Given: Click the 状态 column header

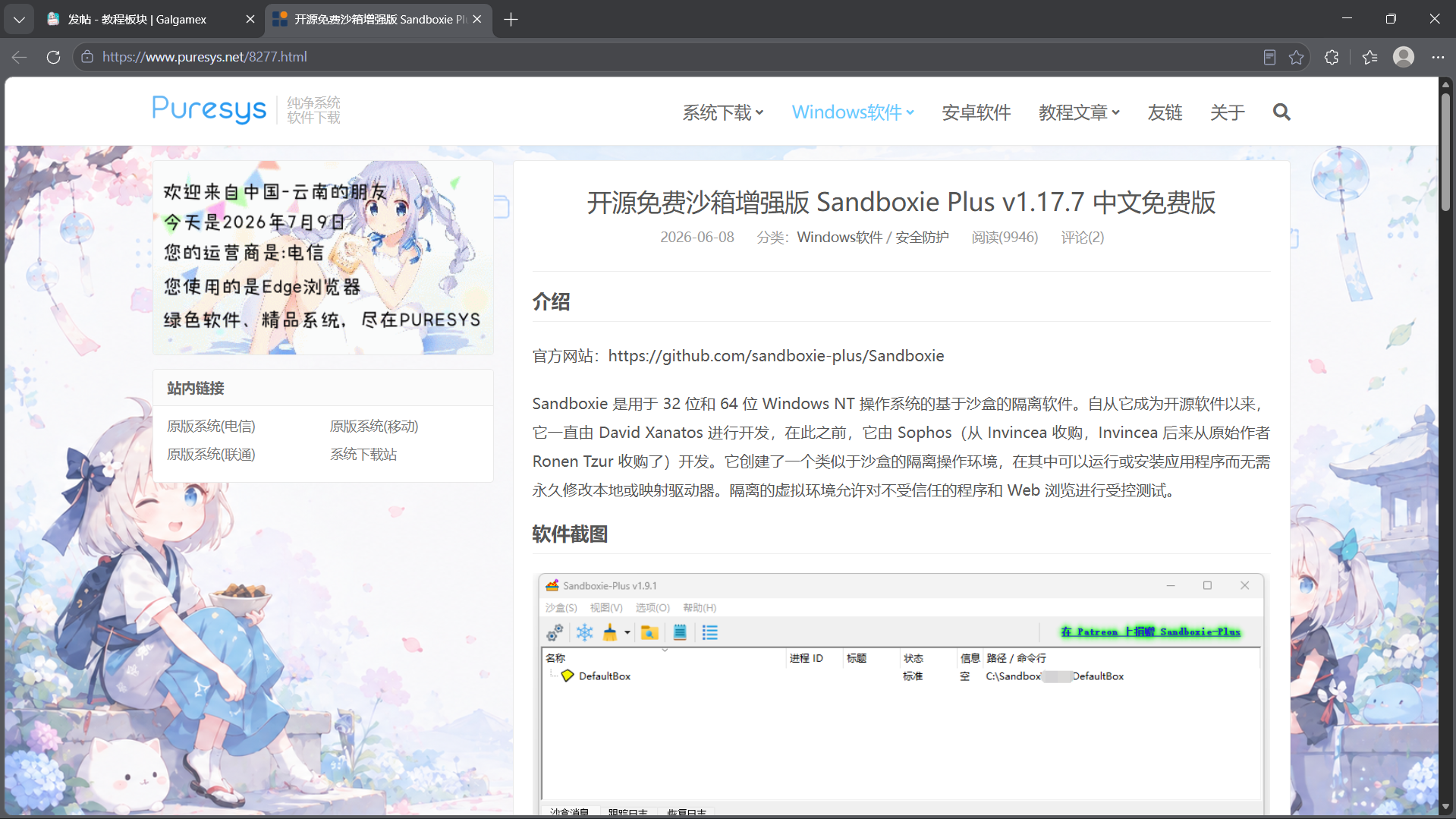Looking at the screenshot, I should pos(914,658).
